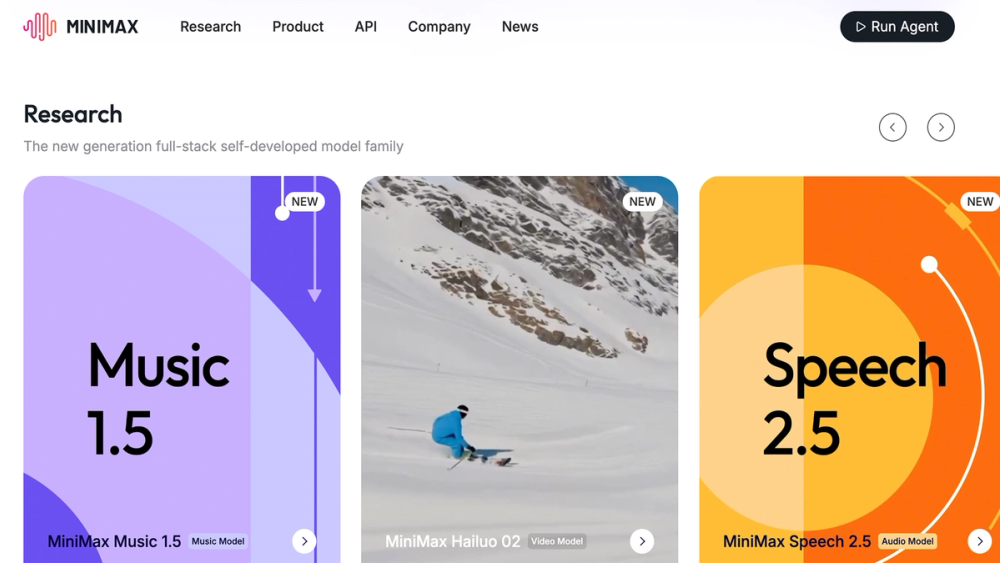Click the play icon in Run Agent
1000x563 pixels.
pyautogui.click(x=860, y=27)
